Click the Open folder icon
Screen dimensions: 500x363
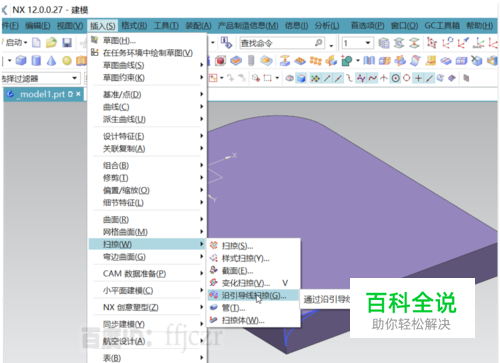tap(51, 43)
